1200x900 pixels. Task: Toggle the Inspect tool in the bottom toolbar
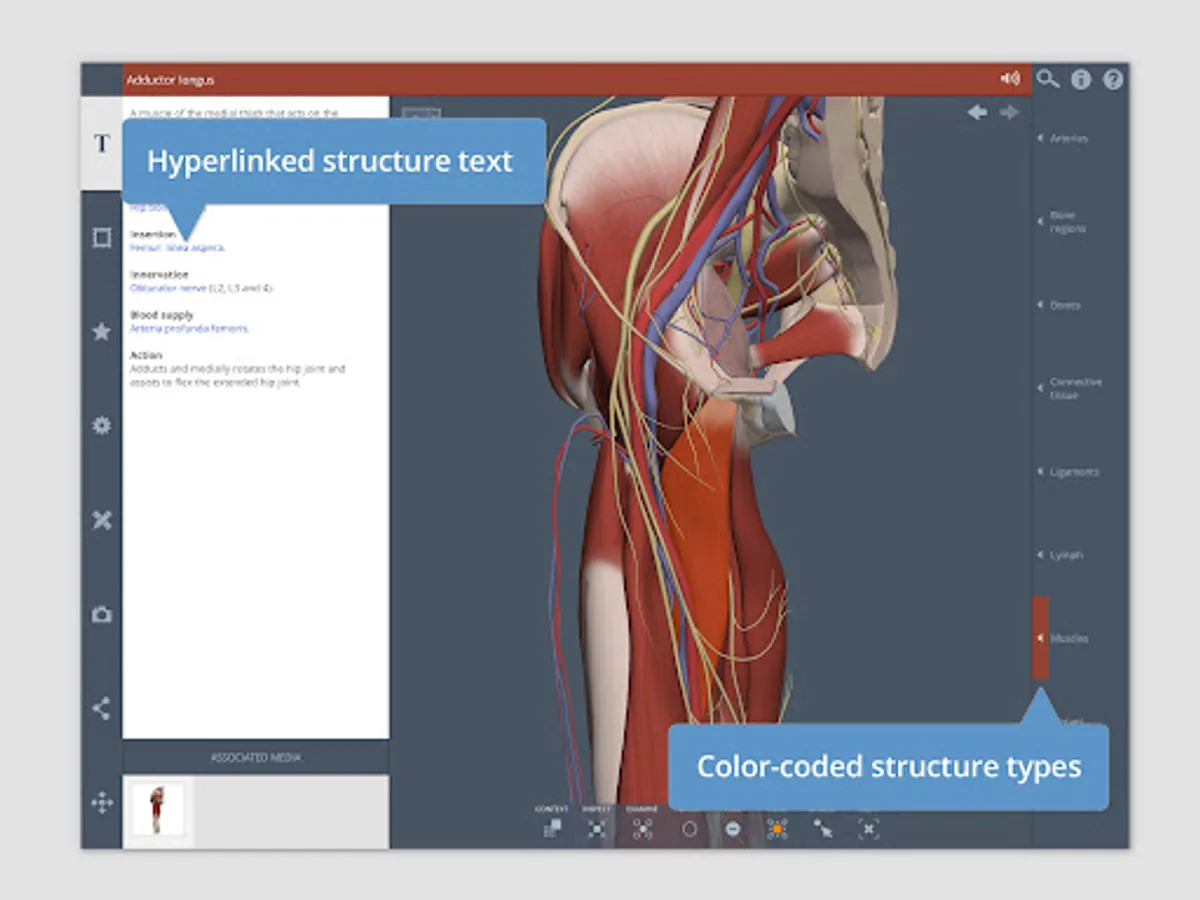tap(597, 828)
